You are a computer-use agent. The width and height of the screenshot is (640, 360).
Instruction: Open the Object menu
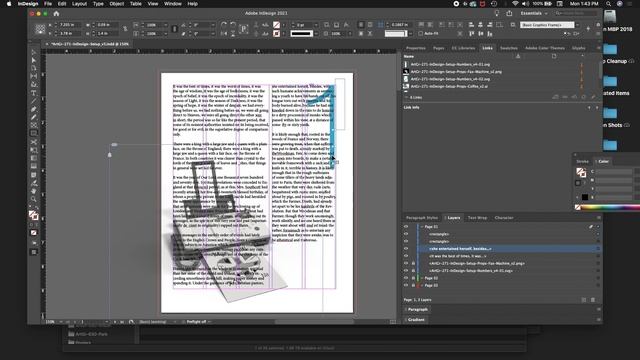pyautogui.click(x=116, y=4)
